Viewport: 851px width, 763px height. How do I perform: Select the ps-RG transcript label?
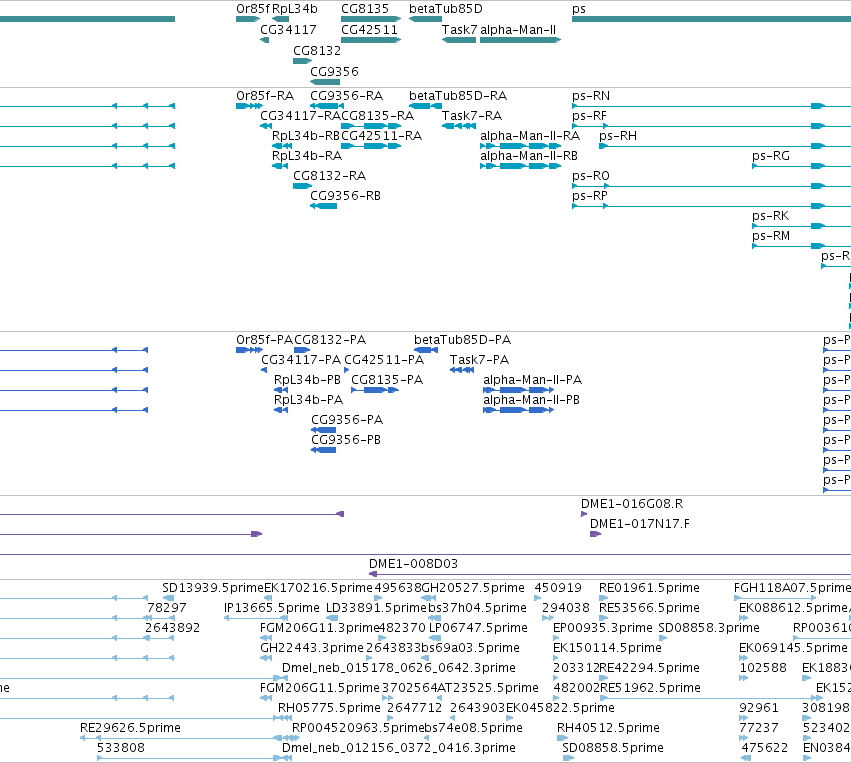coord(771,156)
